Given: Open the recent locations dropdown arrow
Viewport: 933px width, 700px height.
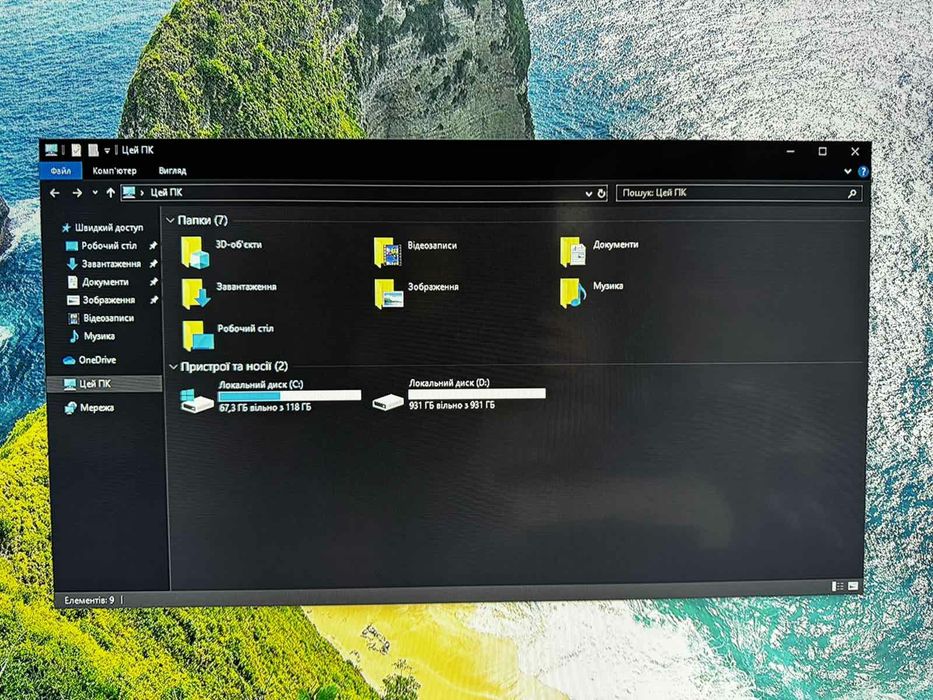Looking at the screenshot, I should point(95,193).
